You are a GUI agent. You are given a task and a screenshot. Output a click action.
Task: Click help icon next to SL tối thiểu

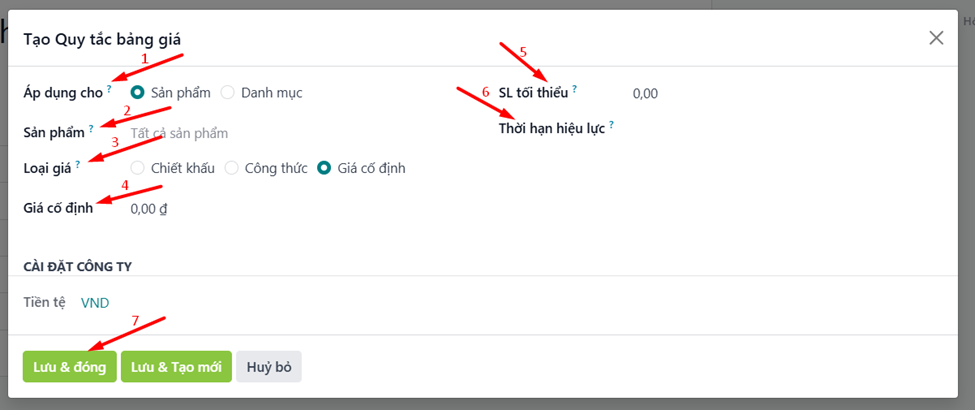point(575,89)
